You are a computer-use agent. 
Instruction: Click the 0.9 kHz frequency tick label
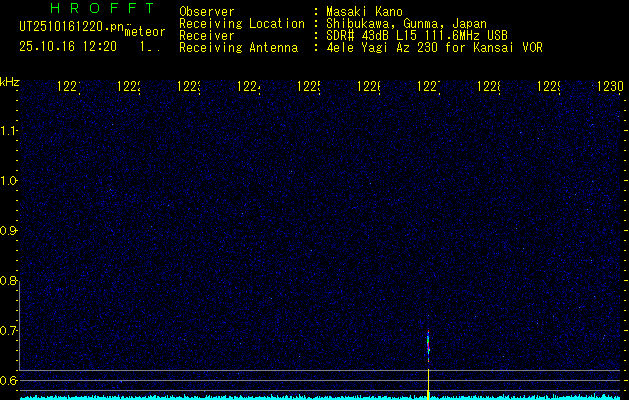[8, 230]
